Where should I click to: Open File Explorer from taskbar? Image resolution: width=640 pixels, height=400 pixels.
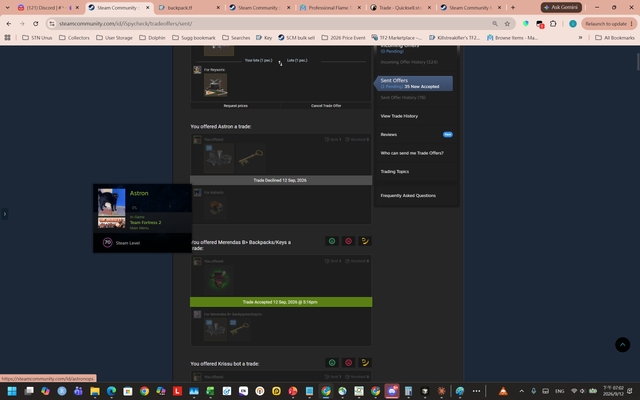pos(95,391)
